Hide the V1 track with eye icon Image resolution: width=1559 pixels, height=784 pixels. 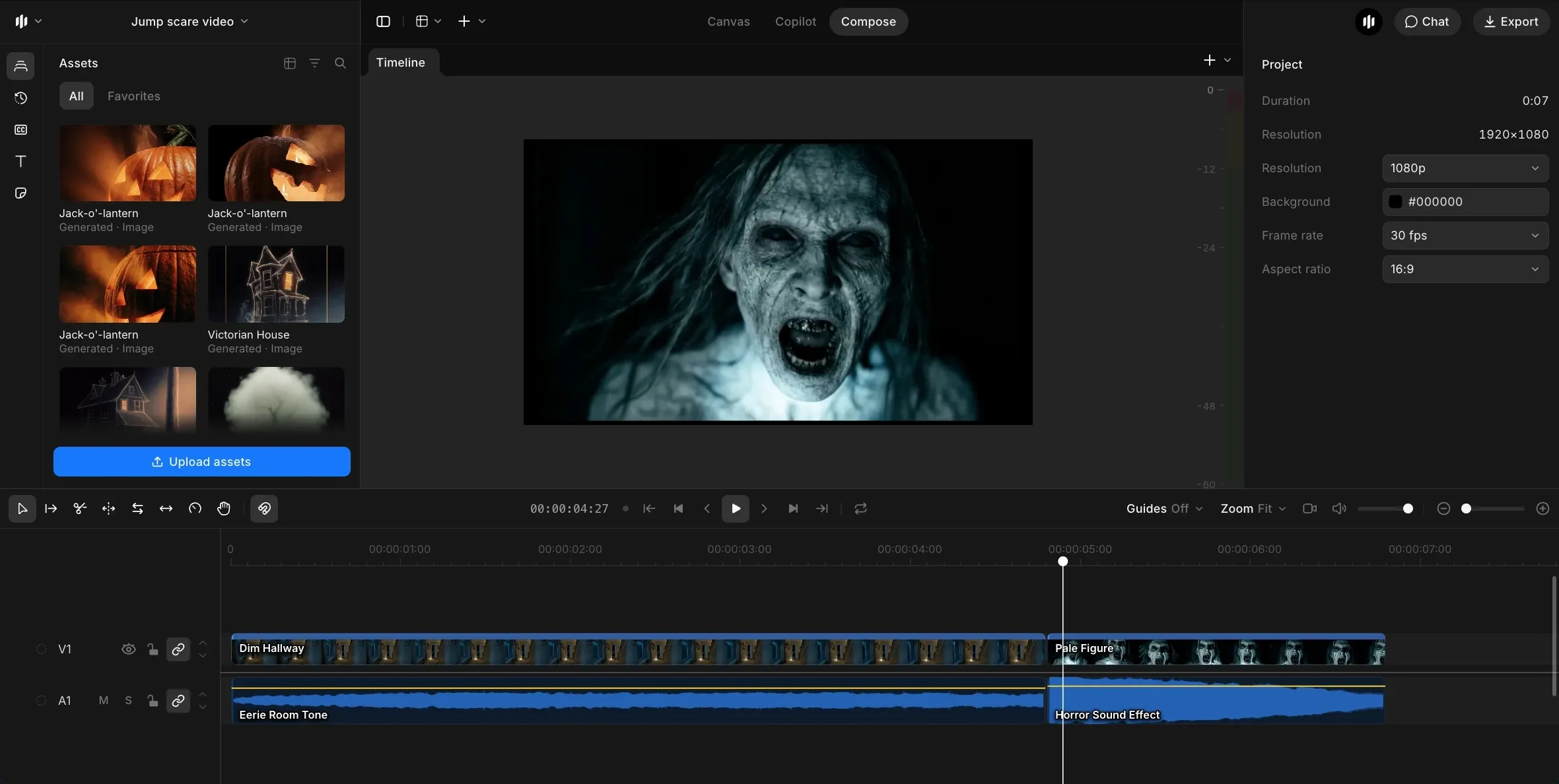tap(129, 649)
